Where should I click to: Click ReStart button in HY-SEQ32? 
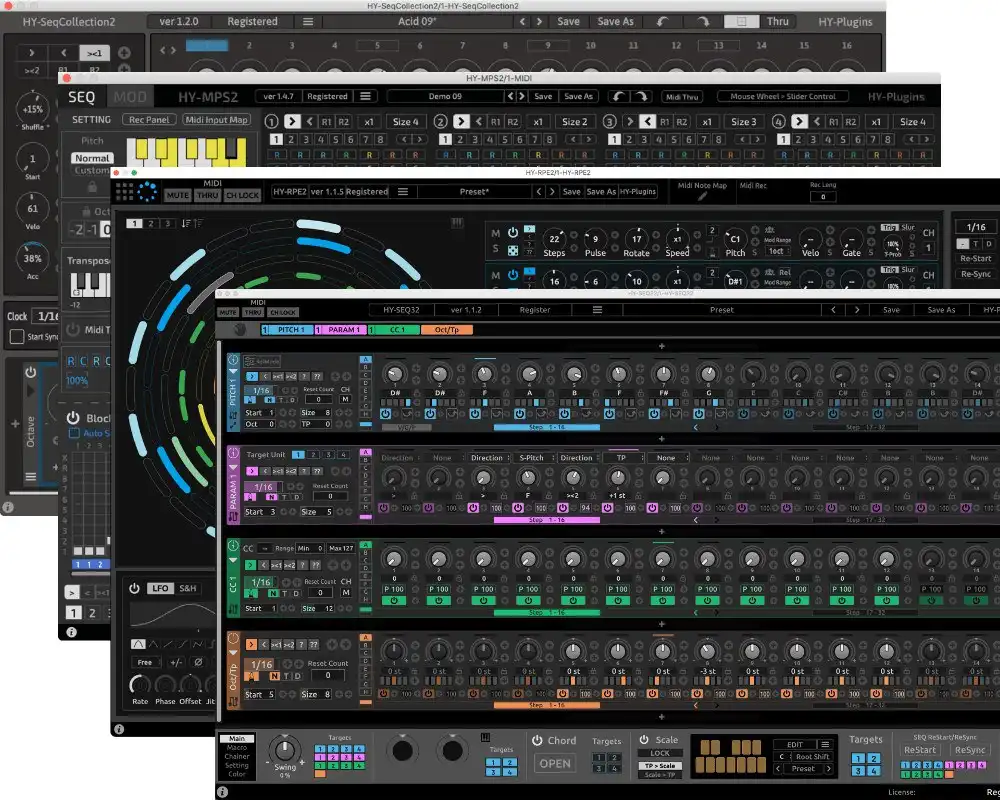point(920,750)
